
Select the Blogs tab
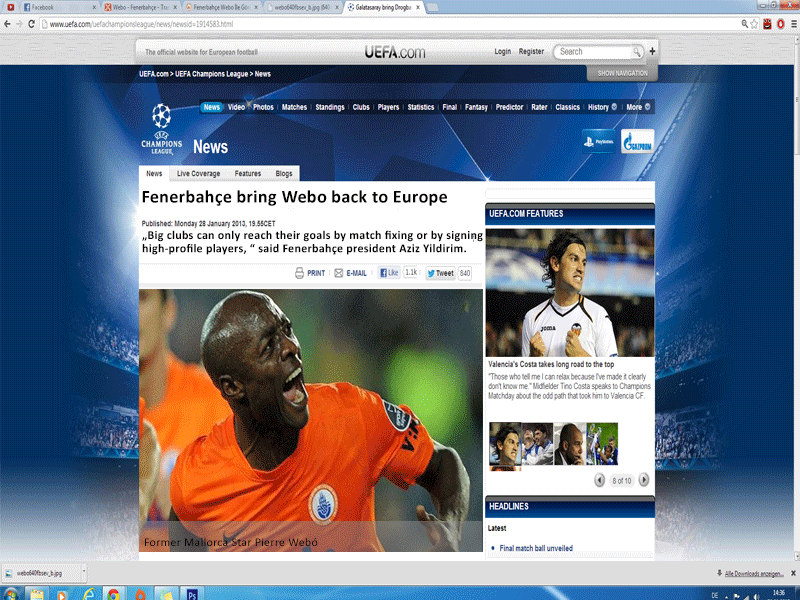[x=284, y=173]
